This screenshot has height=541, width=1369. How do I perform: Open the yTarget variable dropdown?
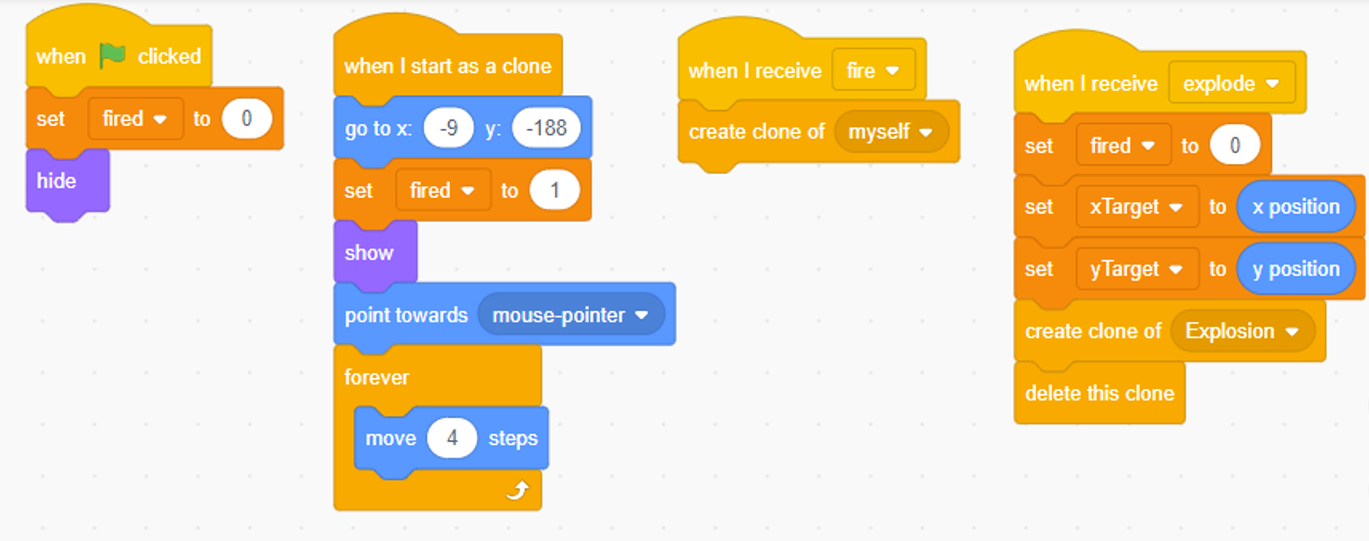click(x=1137, y=269)
